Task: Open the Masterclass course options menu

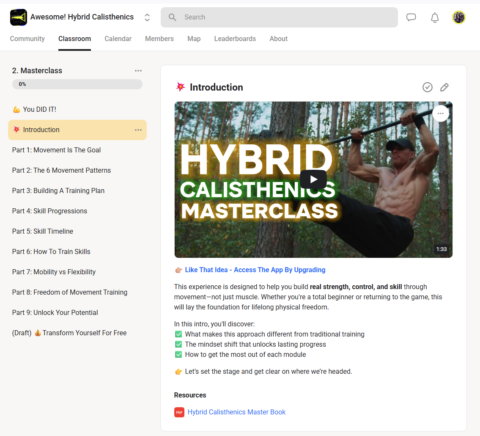Action: pyautogui.click(x=138, y=71)
